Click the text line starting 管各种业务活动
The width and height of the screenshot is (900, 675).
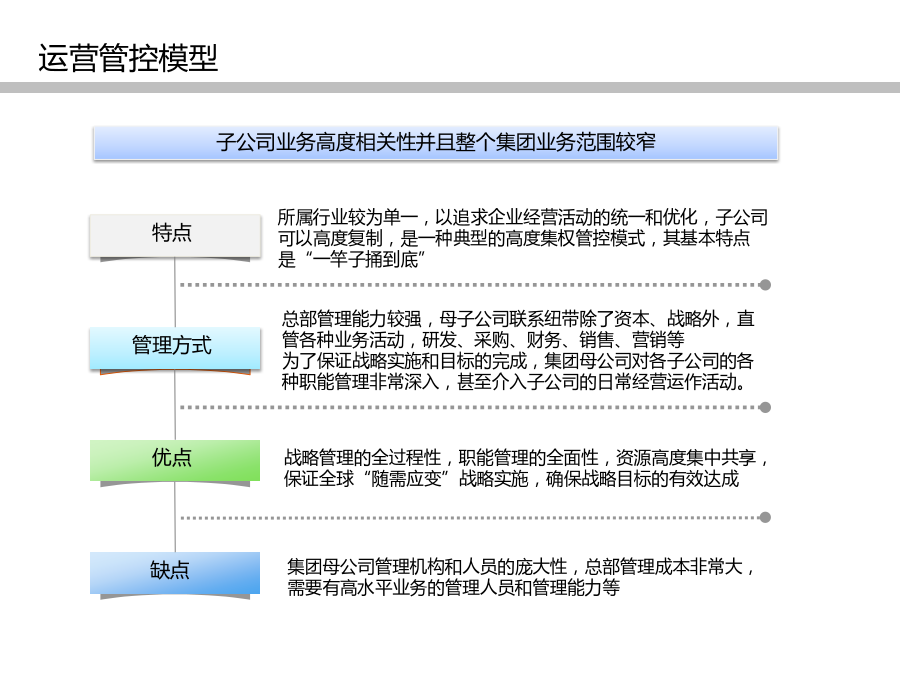click(x=483, y=340)
